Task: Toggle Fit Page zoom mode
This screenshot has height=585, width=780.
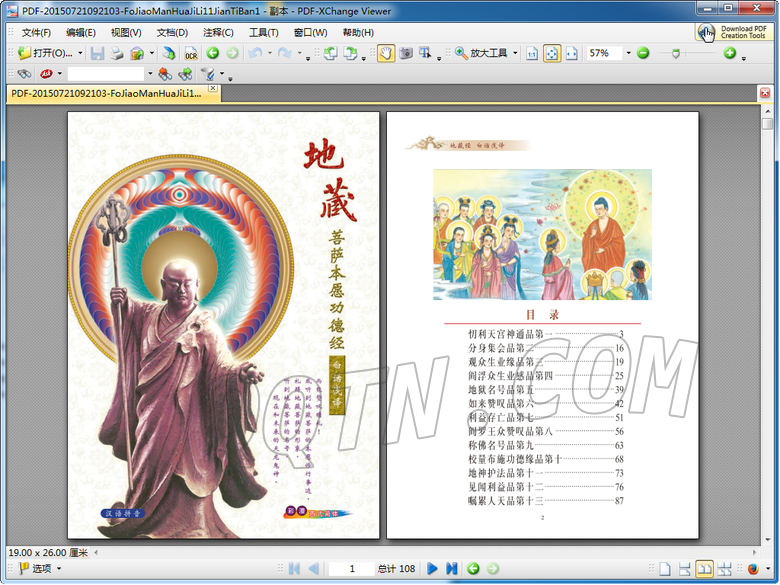Action: [551, 53]
